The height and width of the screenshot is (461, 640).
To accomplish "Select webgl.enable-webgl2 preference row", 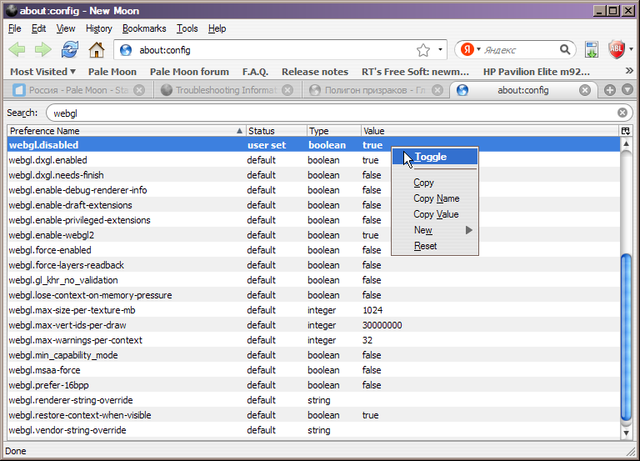I will pyautogui.click(x=313, y=235).
